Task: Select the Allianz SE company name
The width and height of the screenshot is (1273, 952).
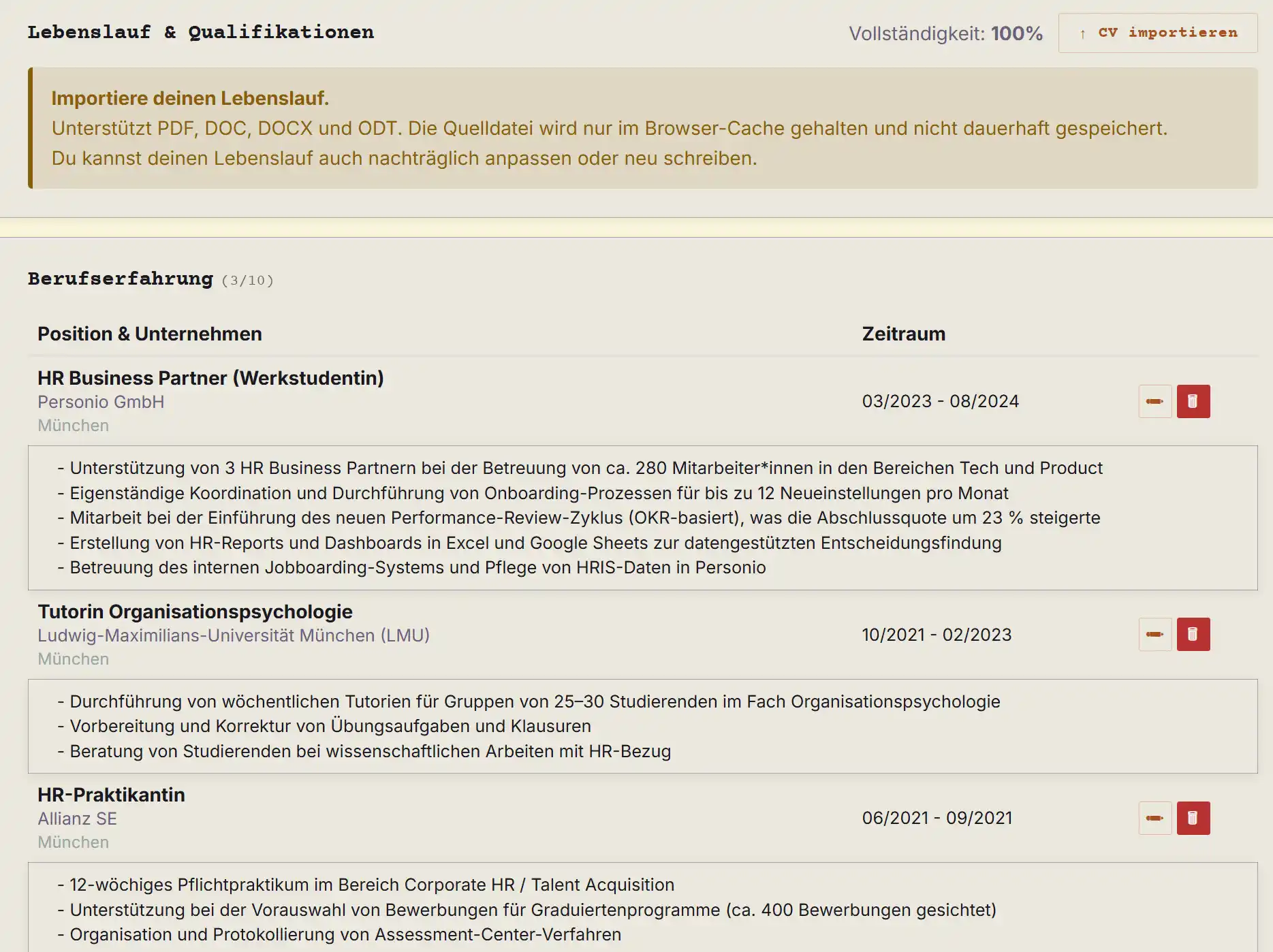Action: pos(77,819)
